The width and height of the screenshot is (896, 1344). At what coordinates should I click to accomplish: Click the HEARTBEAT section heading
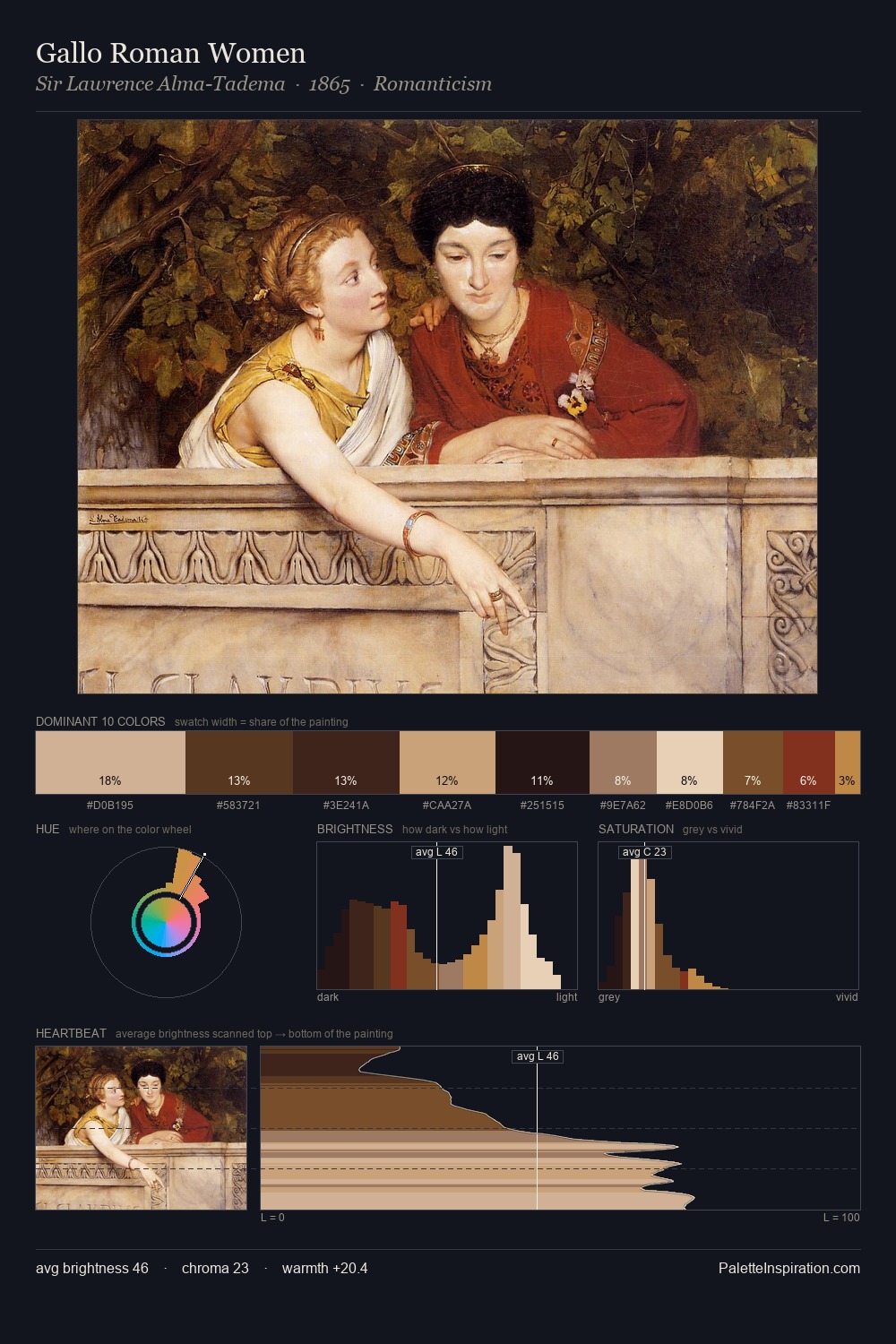71,1034
